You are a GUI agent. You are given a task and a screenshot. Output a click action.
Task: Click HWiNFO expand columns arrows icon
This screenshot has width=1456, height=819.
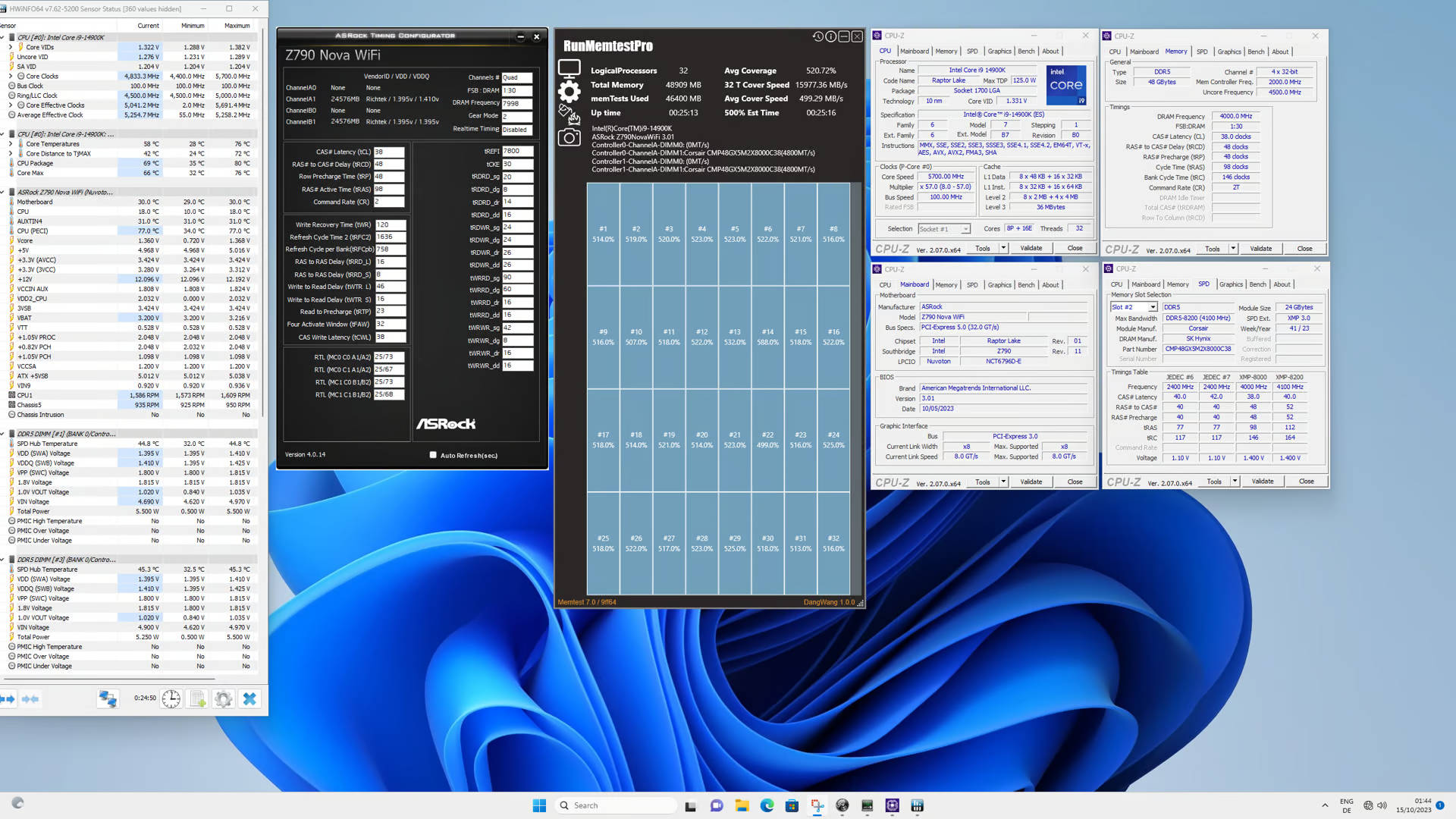[8, 698]
